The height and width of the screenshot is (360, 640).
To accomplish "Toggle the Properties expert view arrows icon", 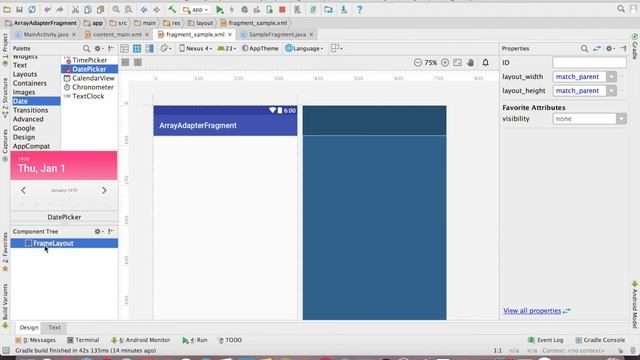I will [597, 49].
